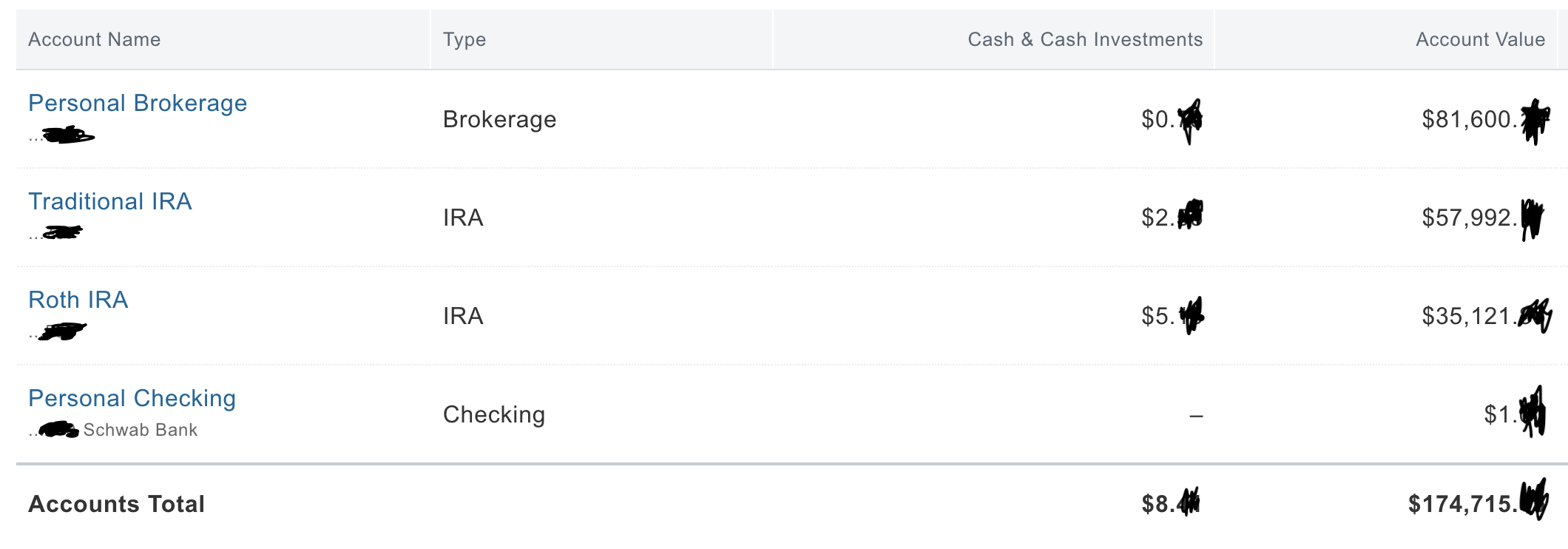Click IRA type in Roth IRA row
The image size is (1568, 549).
[x=463, y=317]
